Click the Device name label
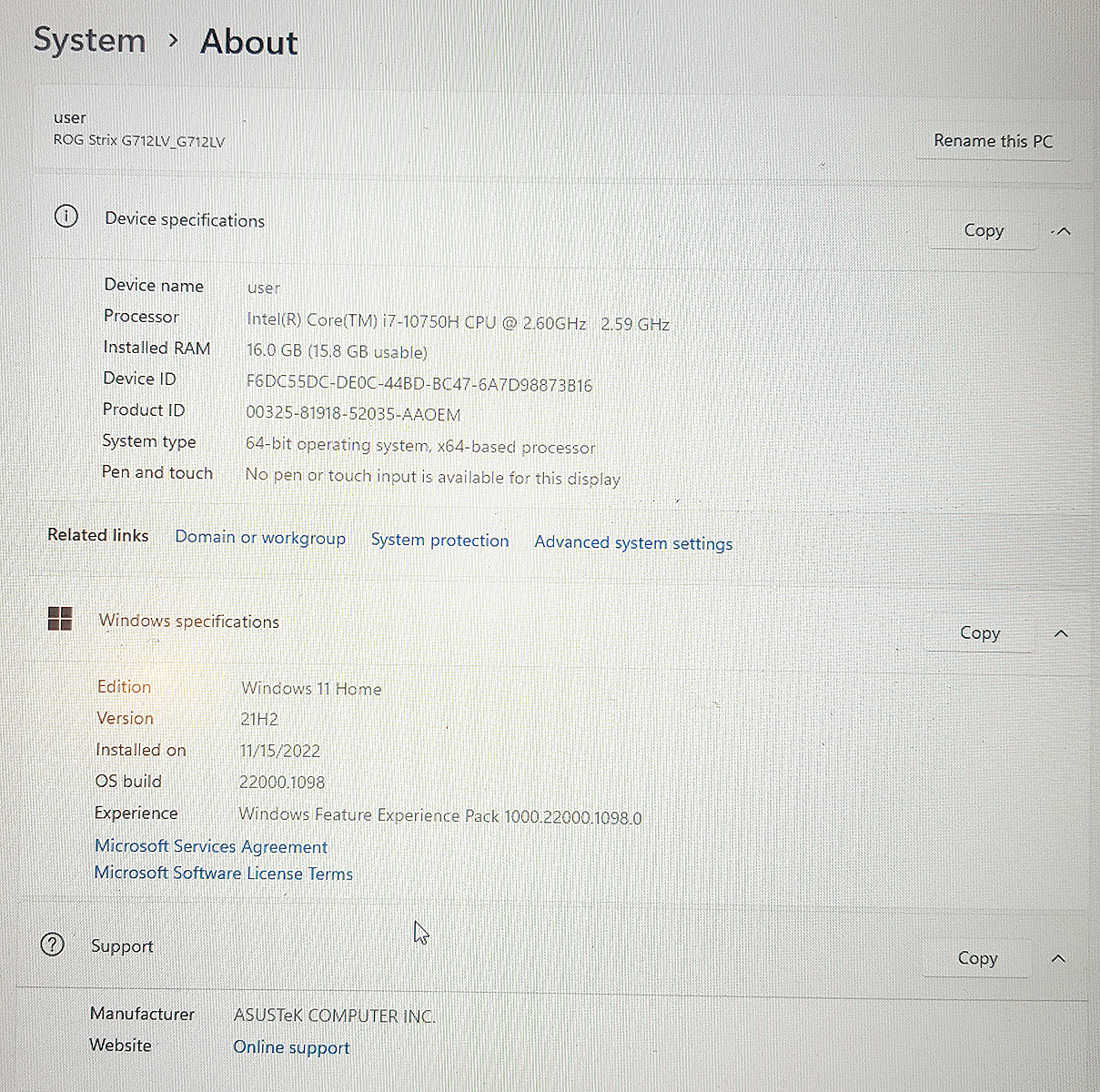The width and height of the screenshot is (1100, 1092). click(x=154, y=285)
